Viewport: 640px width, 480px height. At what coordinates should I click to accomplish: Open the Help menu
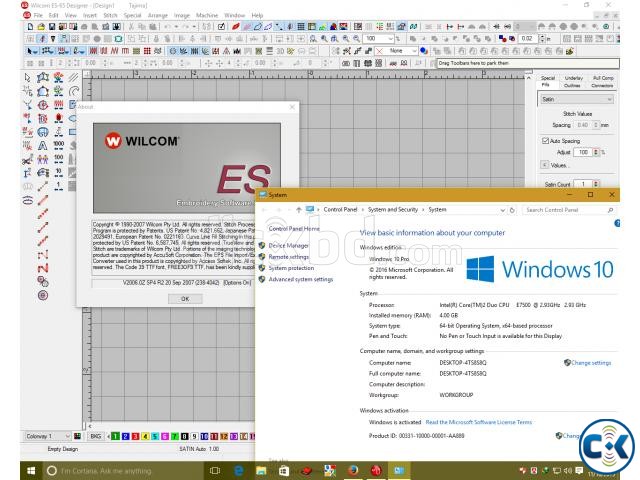pyautogui.click(x=257, y=15)
